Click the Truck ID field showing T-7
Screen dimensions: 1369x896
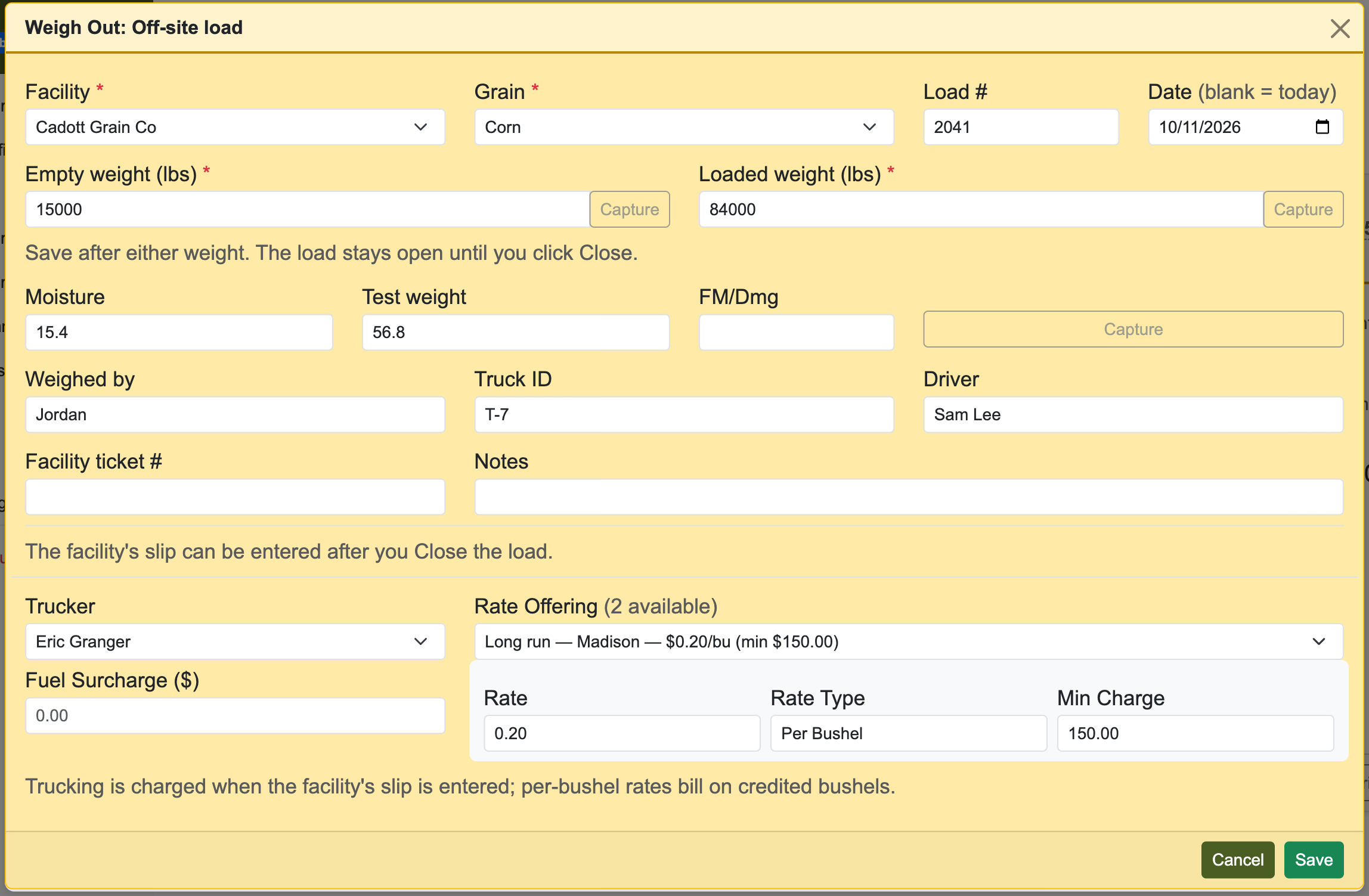pyautogui.click(x=684, y=414)
